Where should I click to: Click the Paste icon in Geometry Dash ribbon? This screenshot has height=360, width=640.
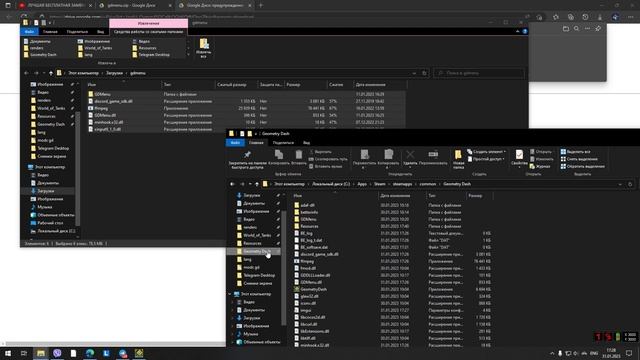click(299, 154)
